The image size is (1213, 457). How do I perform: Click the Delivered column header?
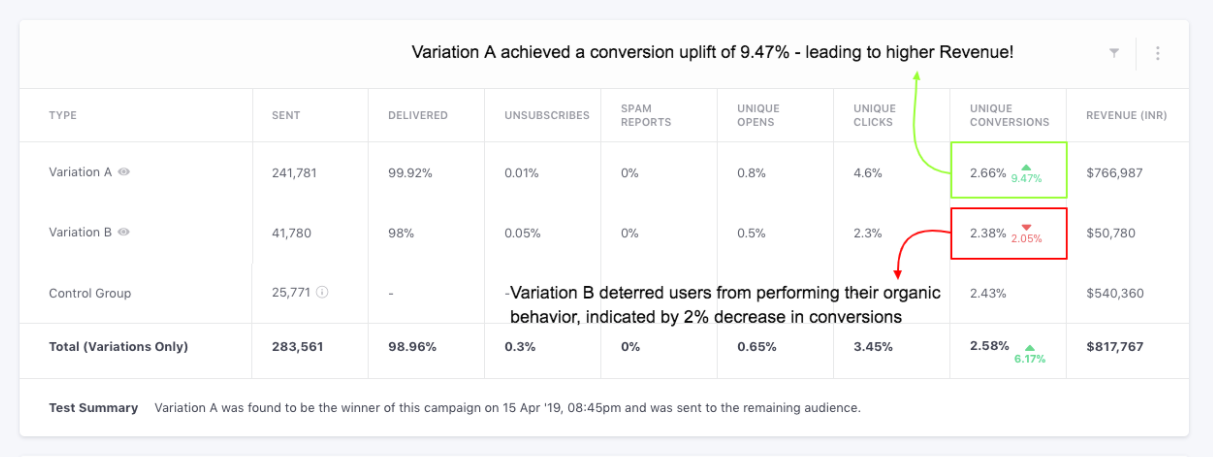tap(418, 115)
